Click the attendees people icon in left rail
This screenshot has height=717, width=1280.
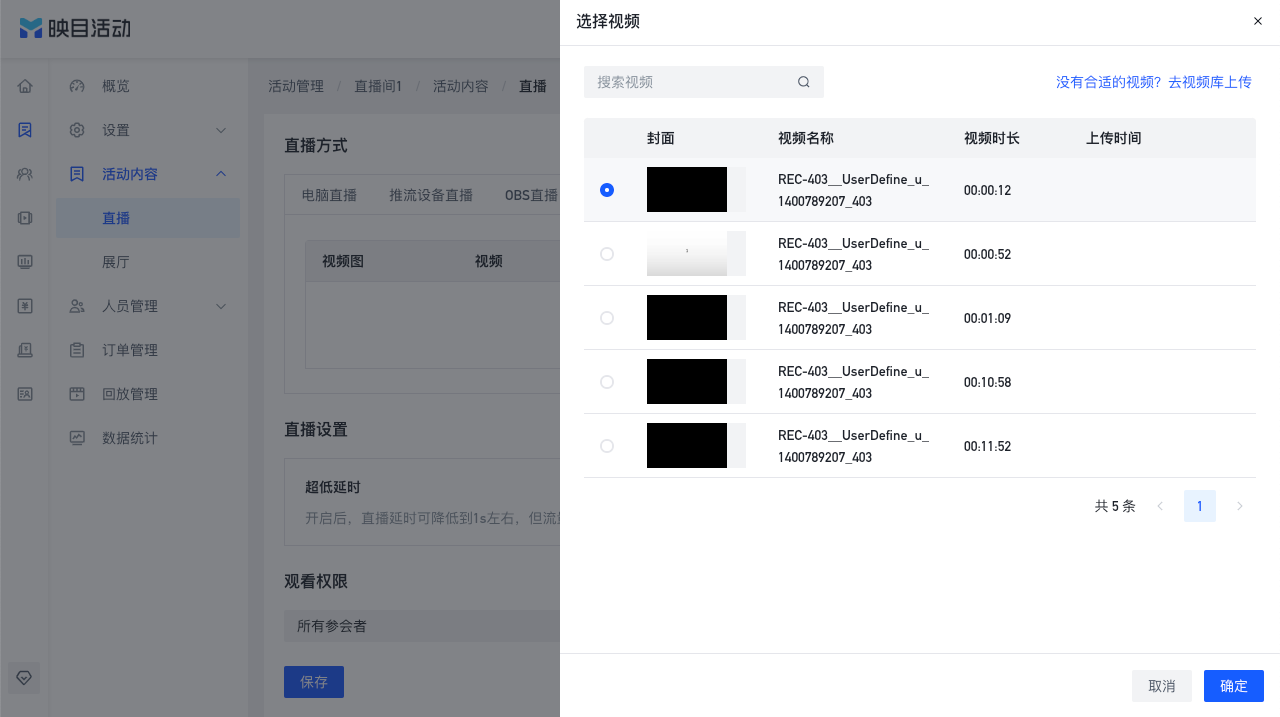[x=25, y=174]
